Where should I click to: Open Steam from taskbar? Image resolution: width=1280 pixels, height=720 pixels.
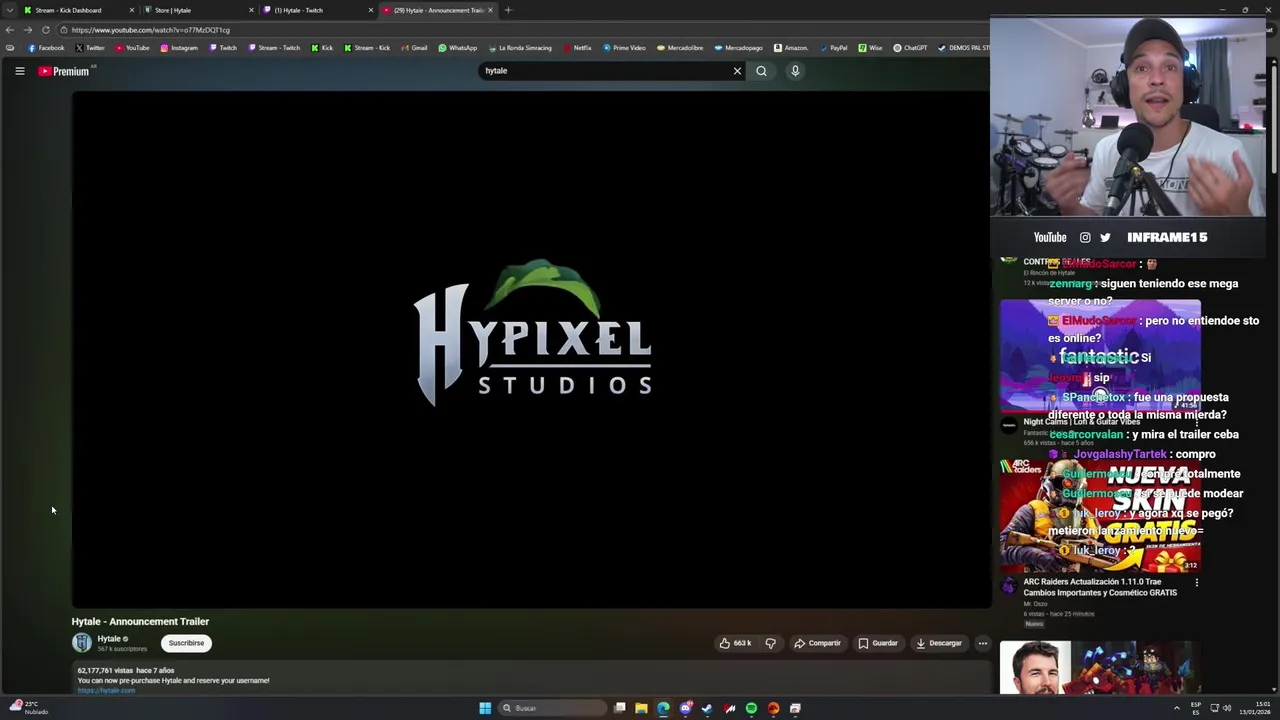point(707,708)
